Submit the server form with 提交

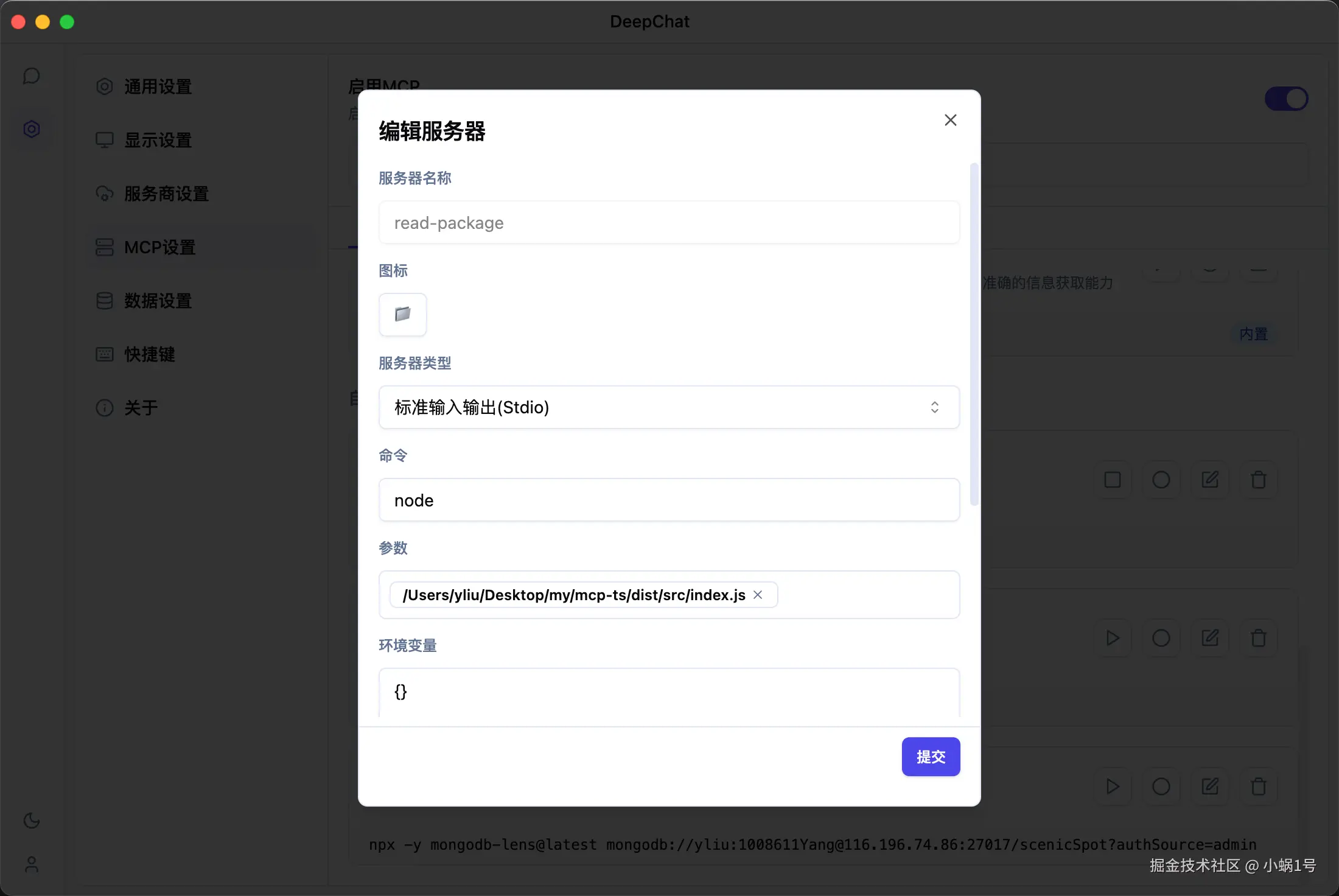(x=930, y=757)
